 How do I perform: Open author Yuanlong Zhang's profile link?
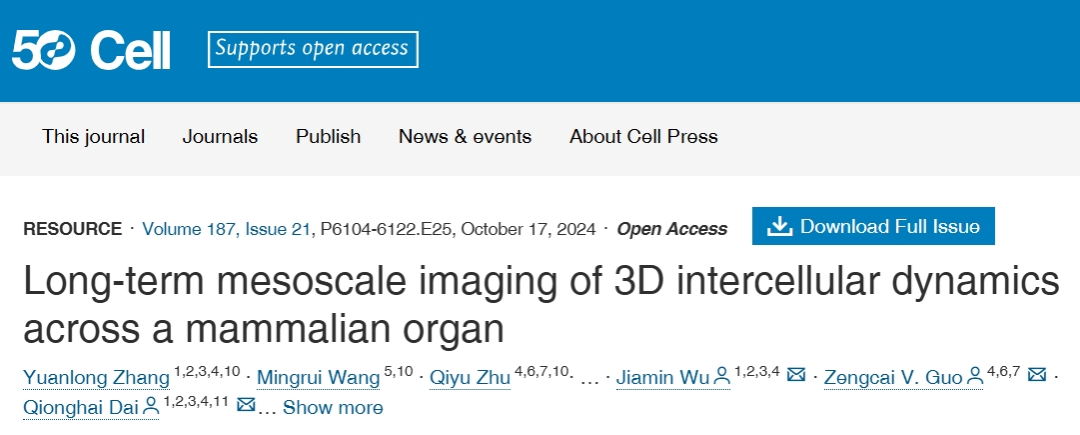(95, 377)
